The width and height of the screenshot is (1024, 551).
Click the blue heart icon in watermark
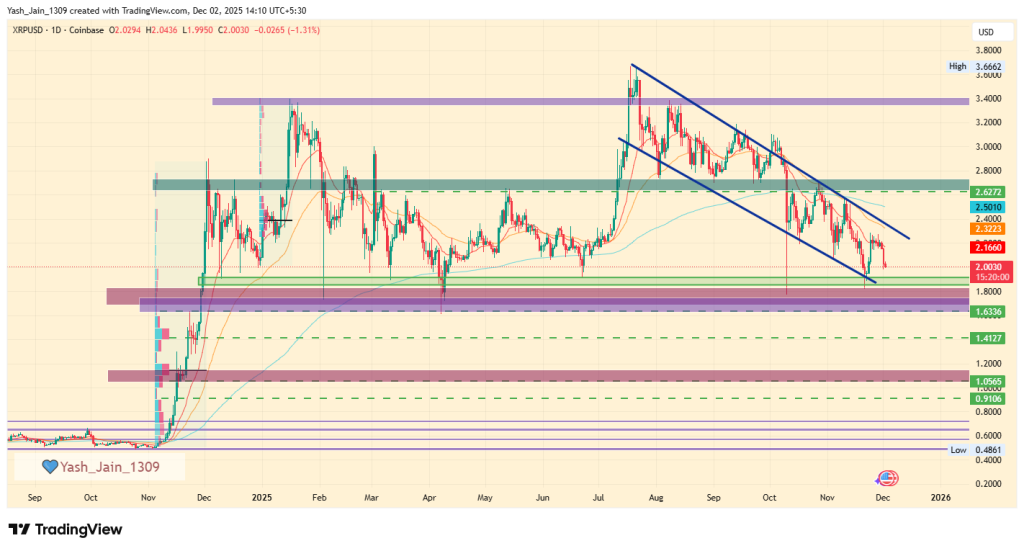(49, 467)
